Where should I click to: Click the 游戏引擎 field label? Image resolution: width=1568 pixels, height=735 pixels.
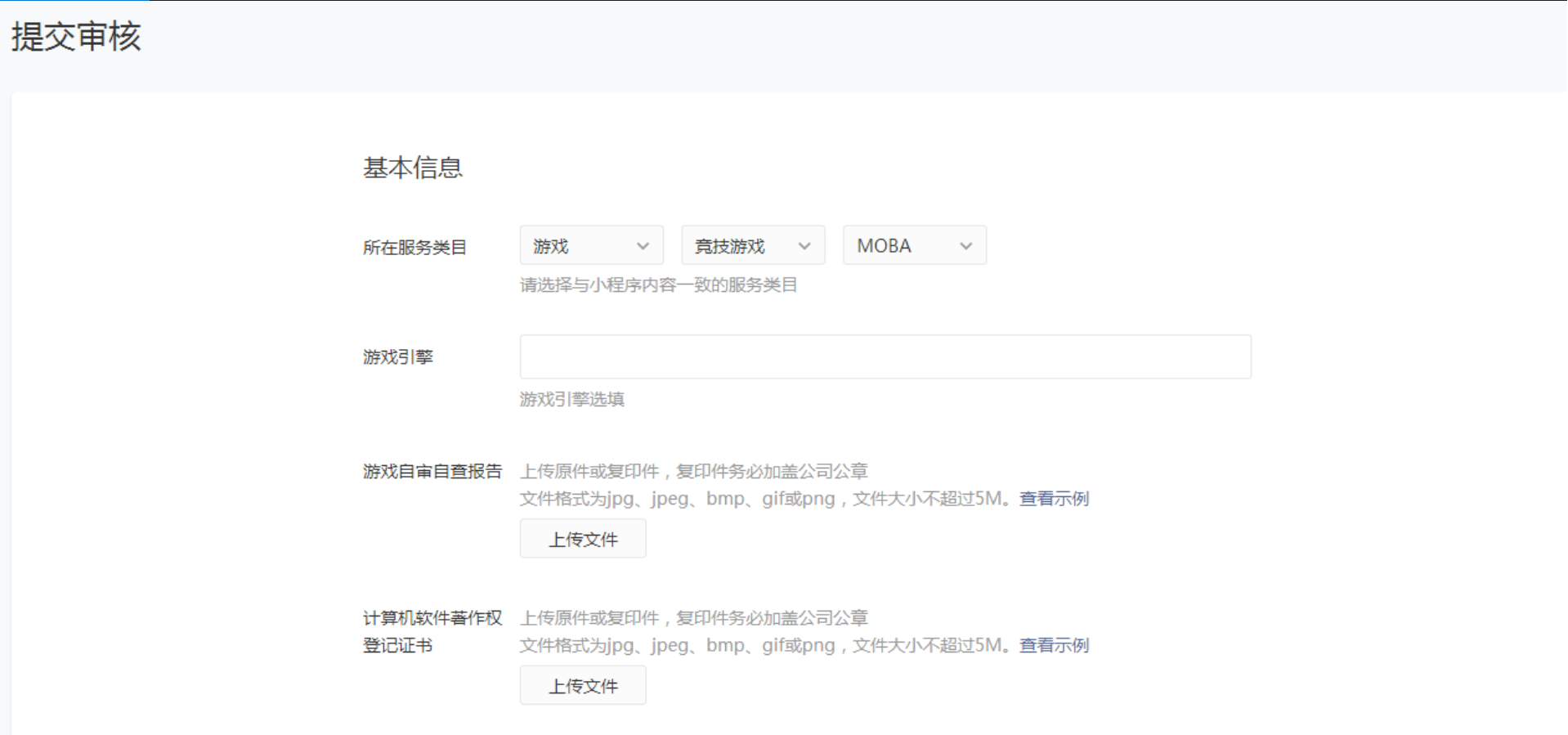(x=398, y=356)
